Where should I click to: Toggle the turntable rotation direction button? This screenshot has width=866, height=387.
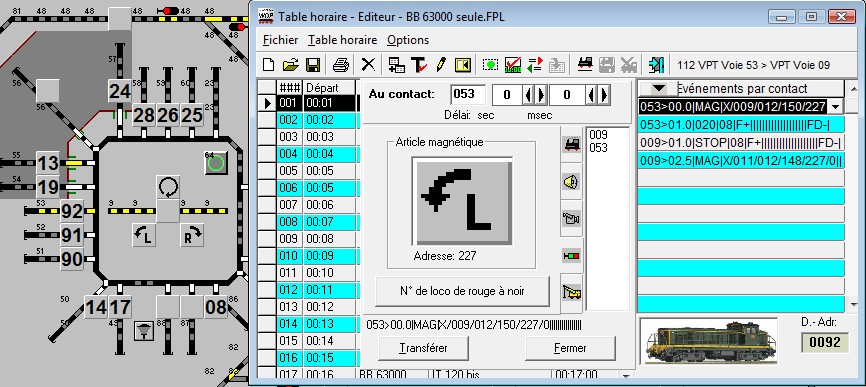pos(167,187)
